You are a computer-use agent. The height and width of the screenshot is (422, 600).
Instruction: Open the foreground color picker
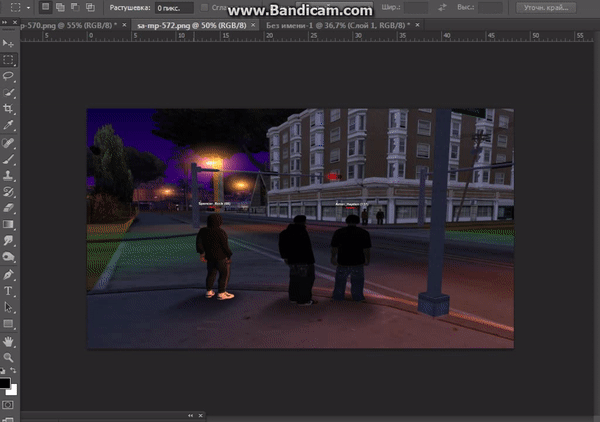(x=5, y=383)
